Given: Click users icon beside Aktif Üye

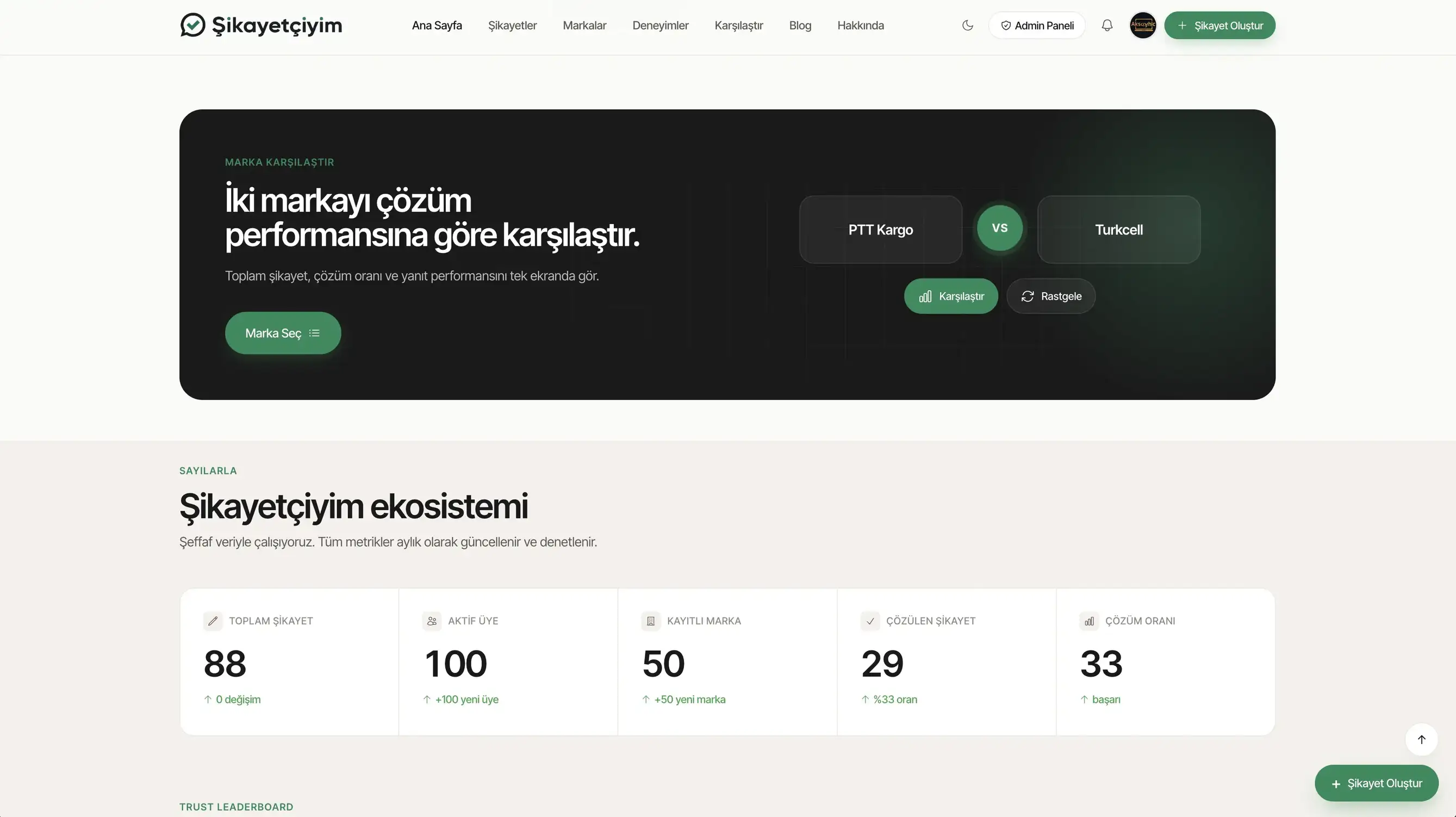Looking at the screenshot, I should (x=432, y=621).
